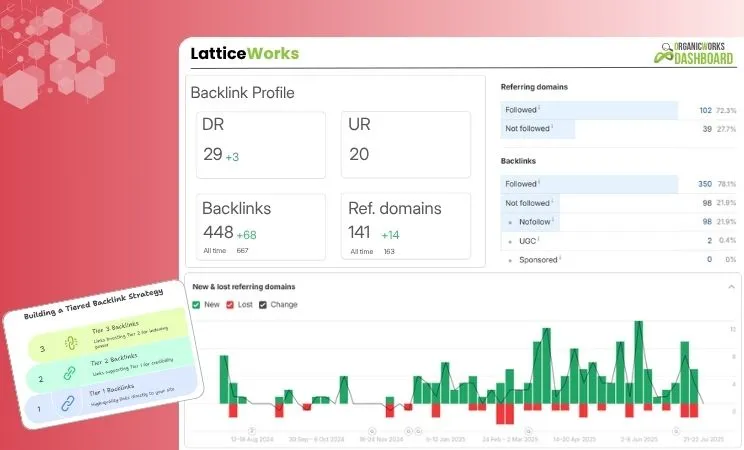Click the '12-18 Aug 2024' axis label
744x450 pixels.
coord(252,439)
